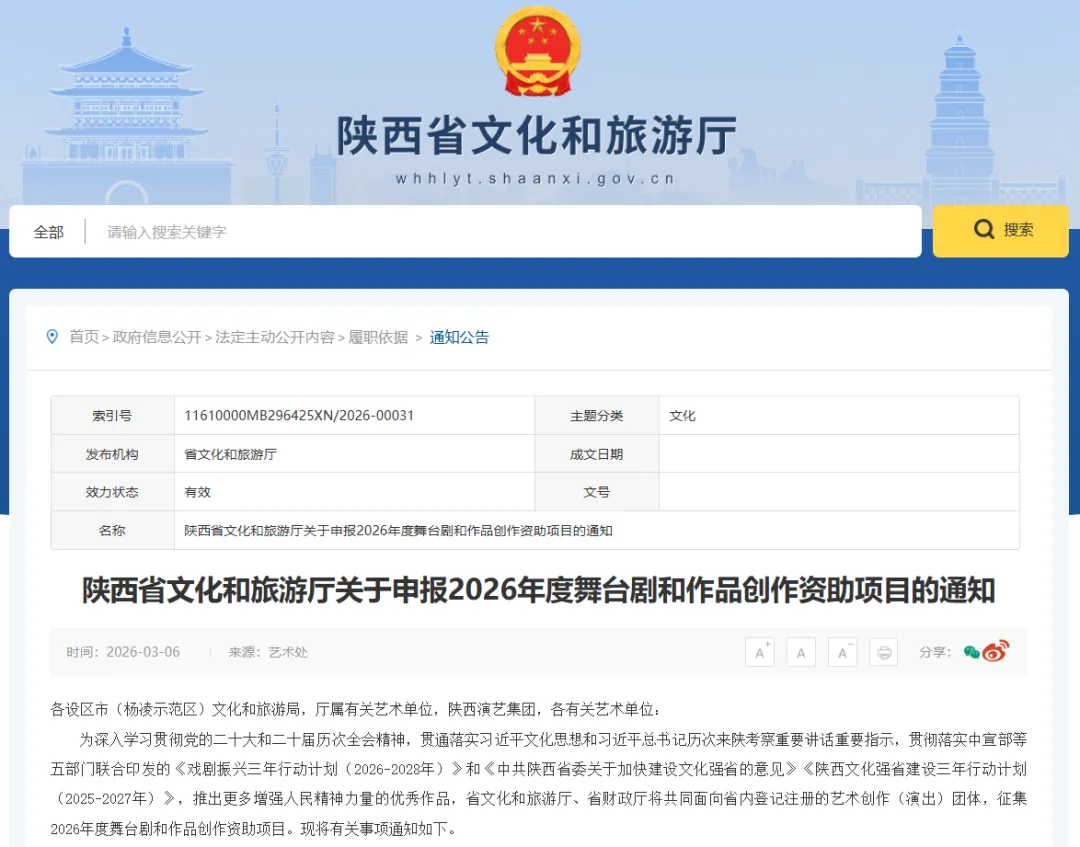Increase font size with A+ icon
Screen dimensions: 1080x847
760,651
